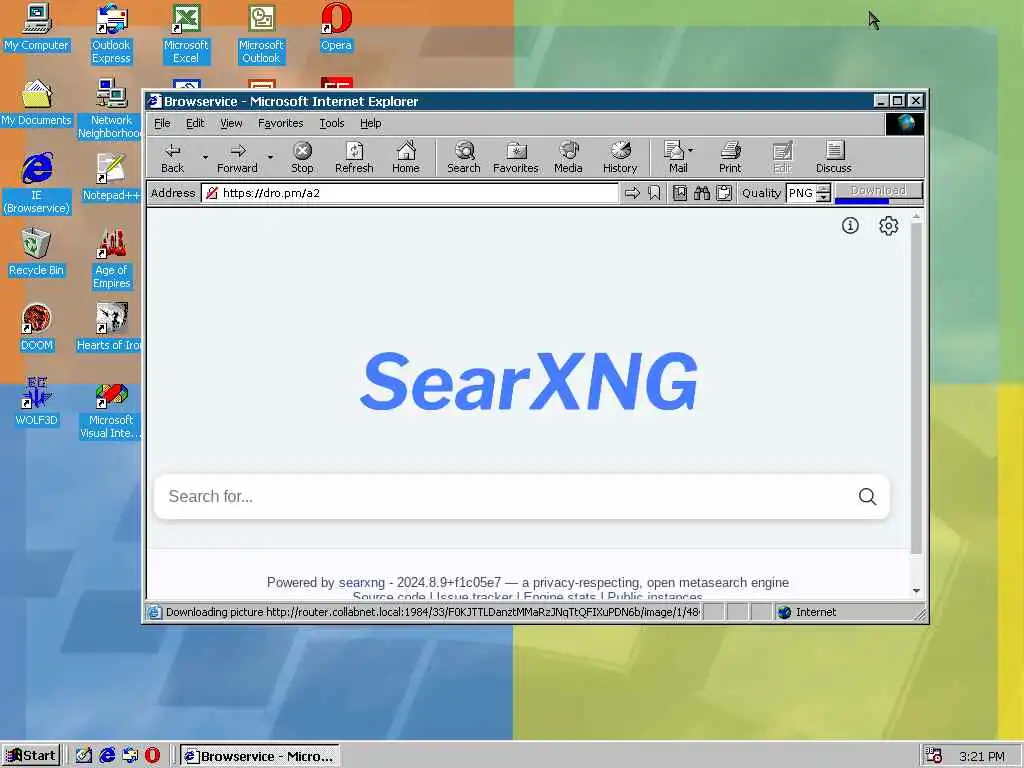Click the Download button
Viewport: 1024px width, 768px height.
point(878,190)
